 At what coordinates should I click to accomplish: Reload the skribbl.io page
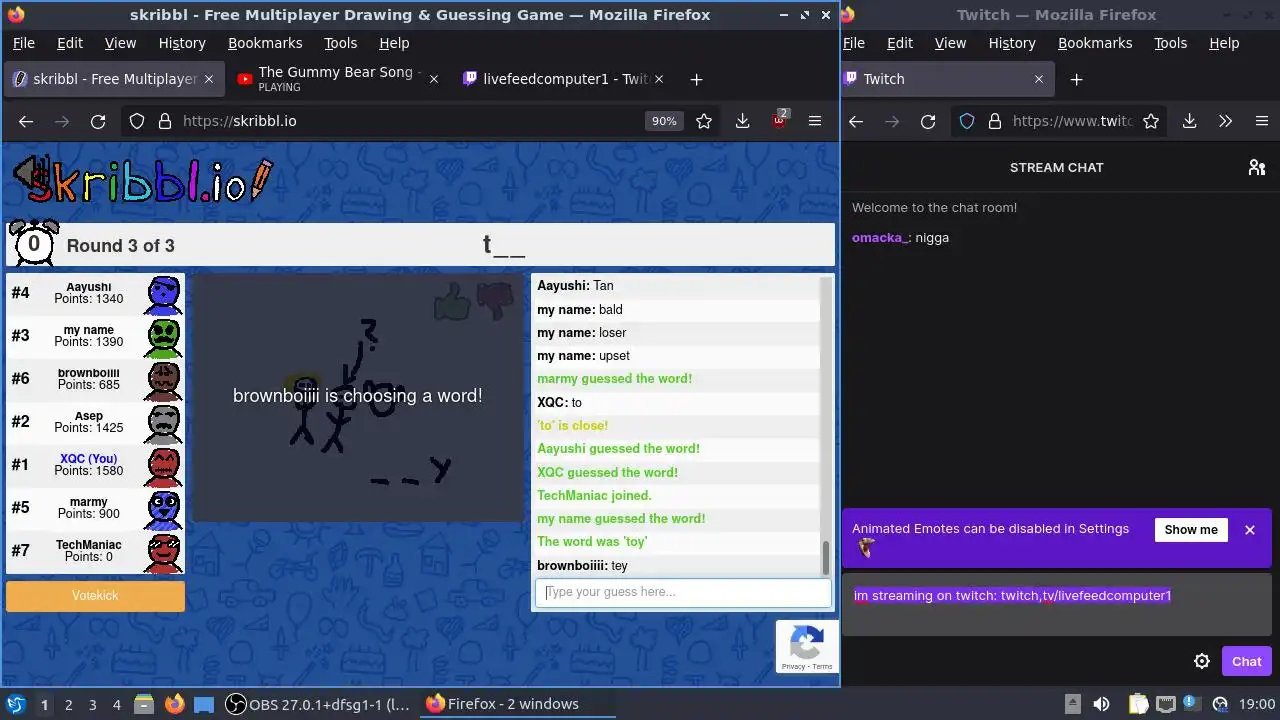tap(98, 121)
